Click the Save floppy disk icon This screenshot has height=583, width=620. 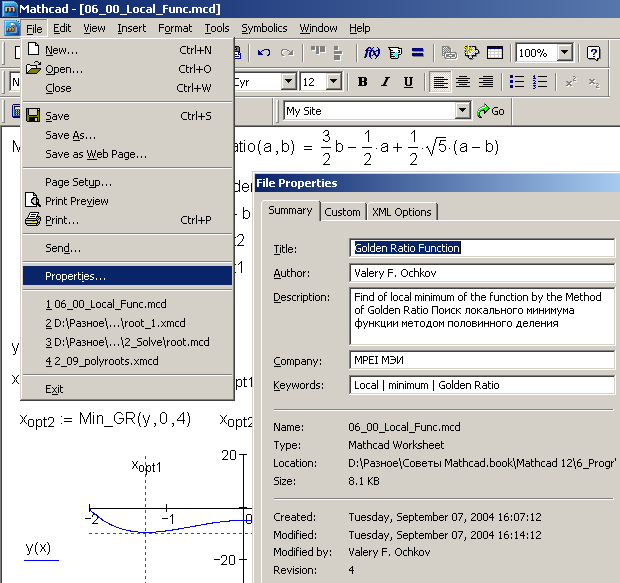(x=33, y=115)
